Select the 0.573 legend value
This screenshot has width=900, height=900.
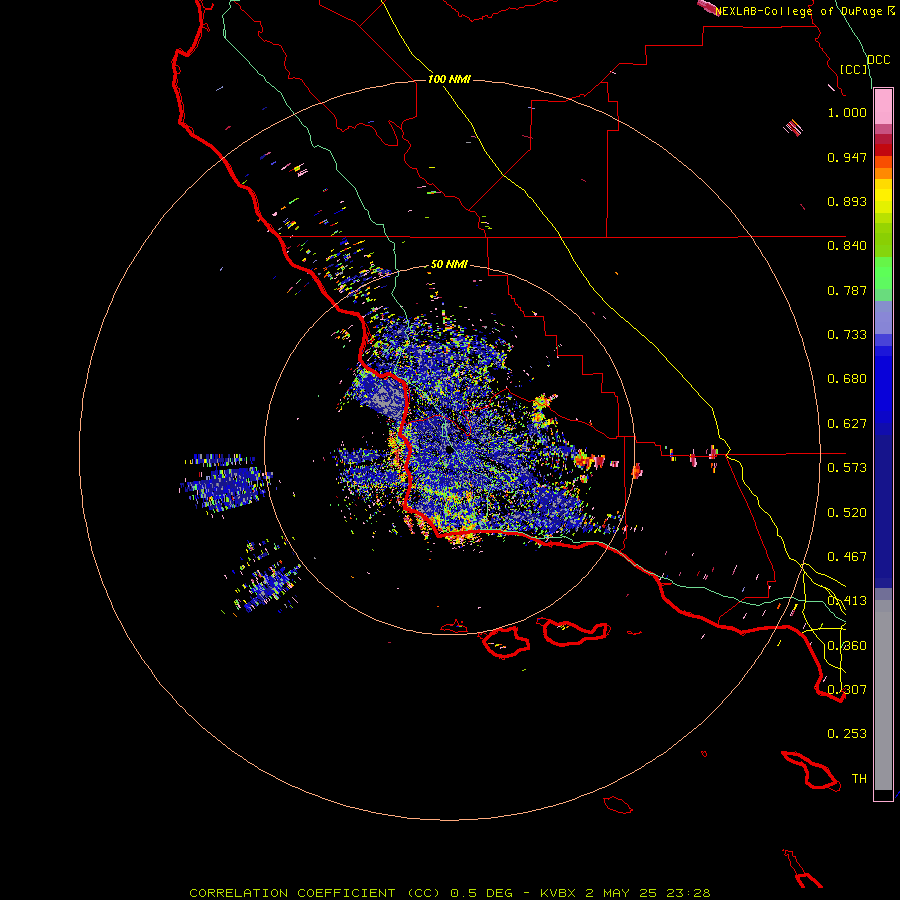click(847, 468)
